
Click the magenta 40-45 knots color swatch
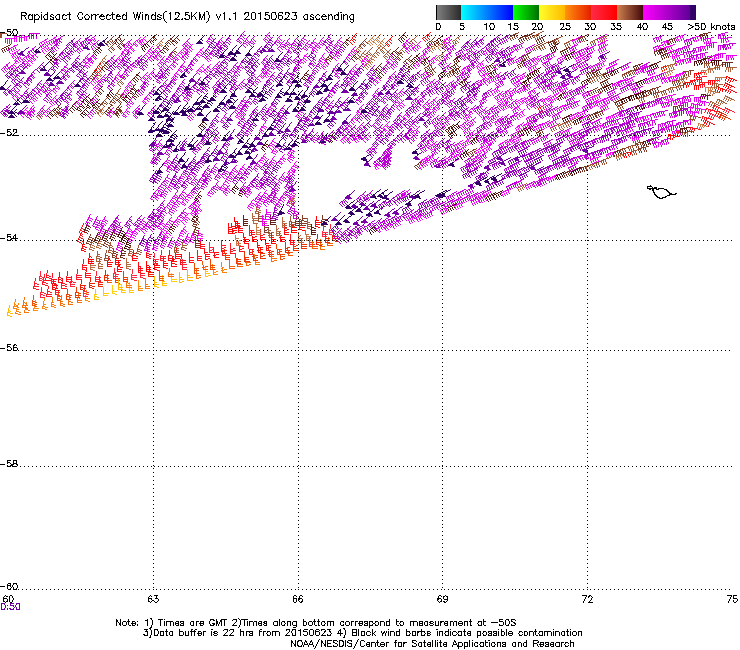[656, 12]
